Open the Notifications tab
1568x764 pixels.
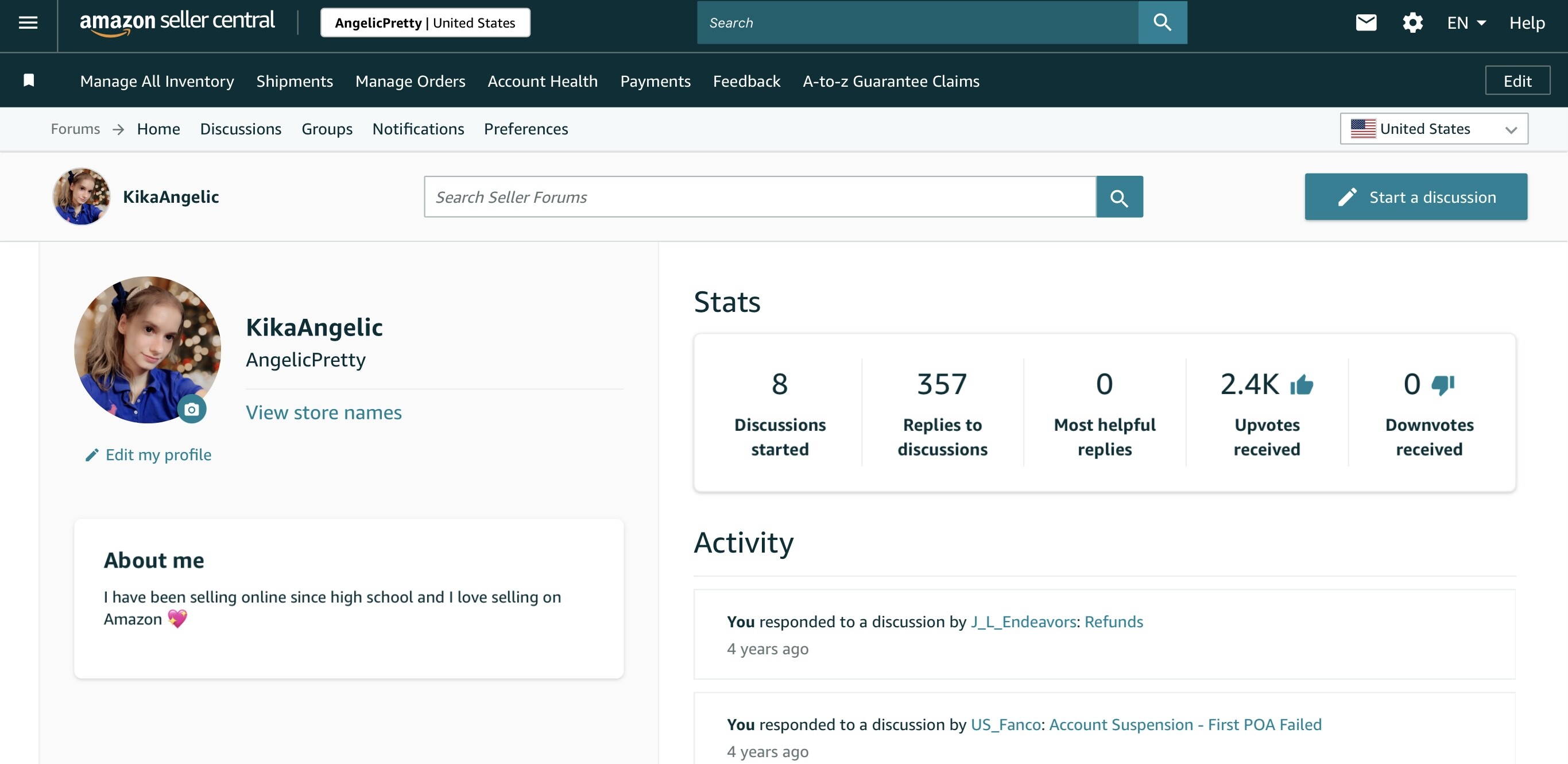418,129
